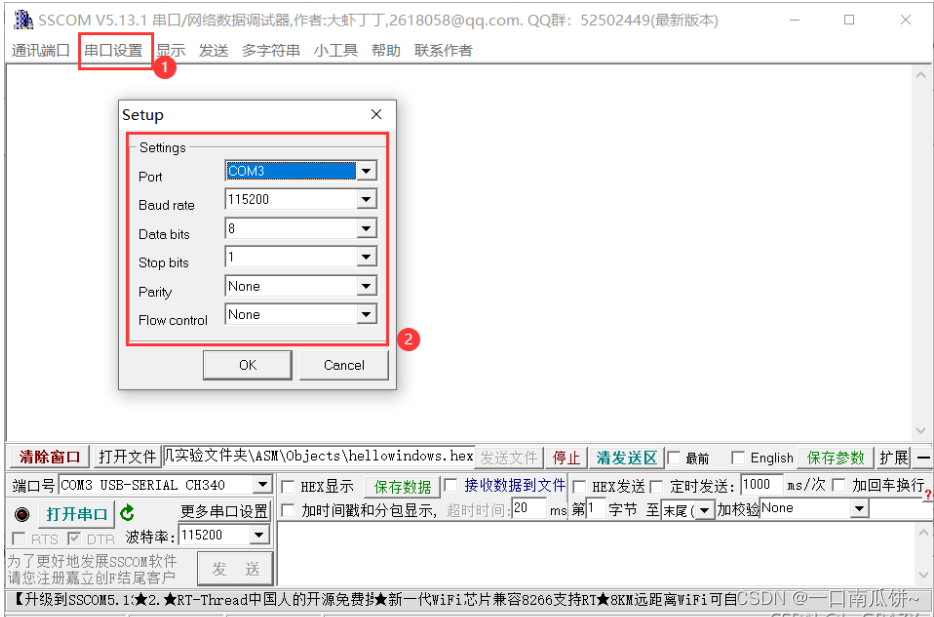This screenshot has width=934, height=617.
Task: Click the send text input area
Action: pyautogui.click(x=596, y=553)
